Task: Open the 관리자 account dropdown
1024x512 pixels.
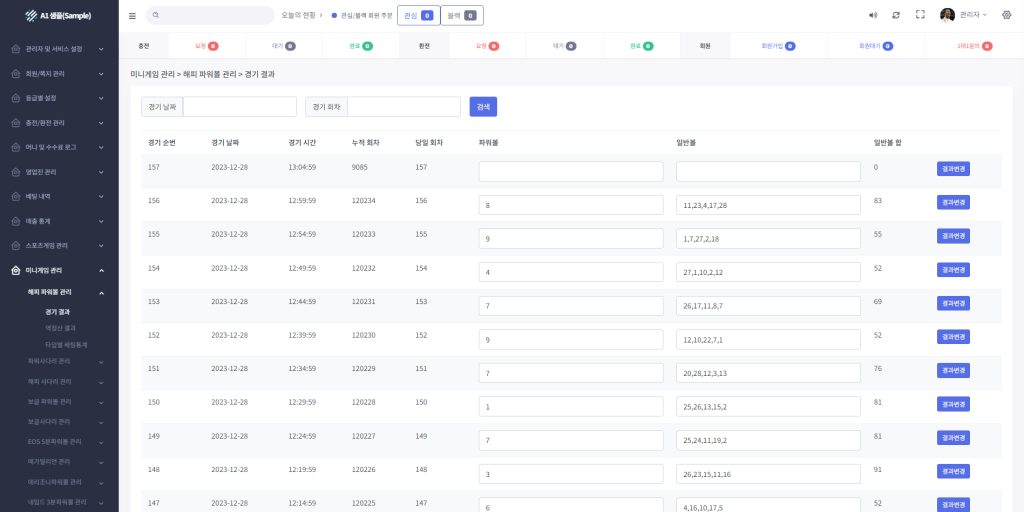Action: coord(973,15)
